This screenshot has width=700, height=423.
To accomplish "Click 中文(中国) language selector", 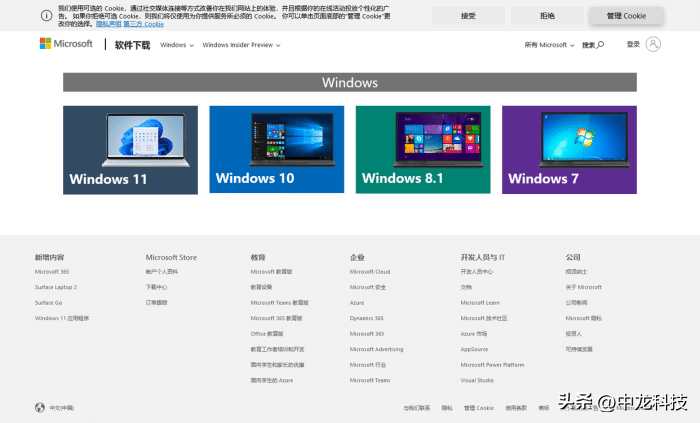I will point(62,408).
